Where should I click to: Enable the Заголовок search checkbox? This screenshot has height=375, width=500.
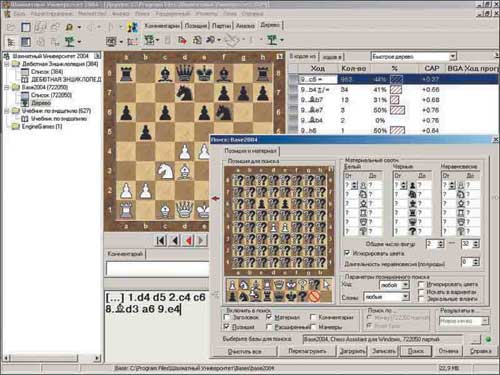point(227,317)
